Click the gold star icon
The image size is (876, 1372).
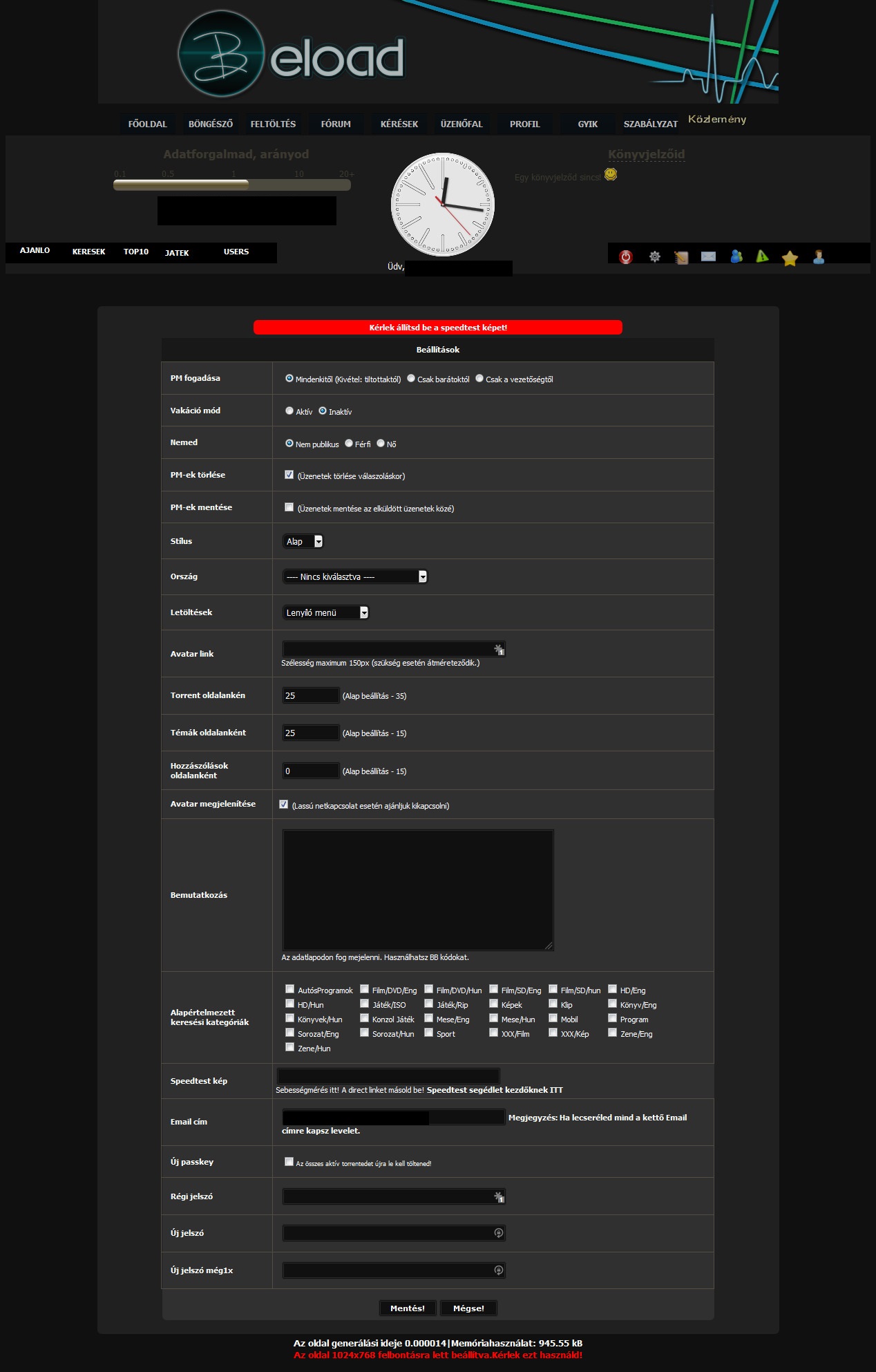coord(790,258)
